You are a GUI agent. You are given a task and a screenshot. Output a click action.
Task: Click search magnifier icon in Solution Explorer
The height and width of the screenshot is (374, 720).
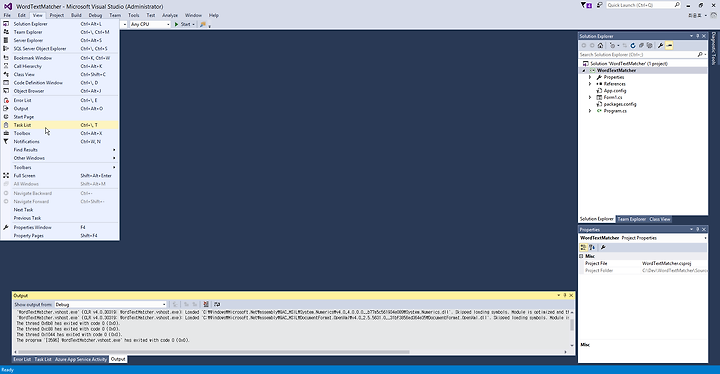tap(700, 54)
